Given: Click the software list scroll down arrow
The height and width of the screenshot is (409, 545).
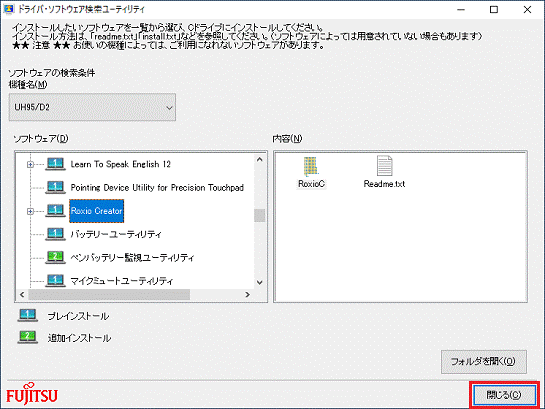Looking at the screenshot, I should click(x=260, y=283).
